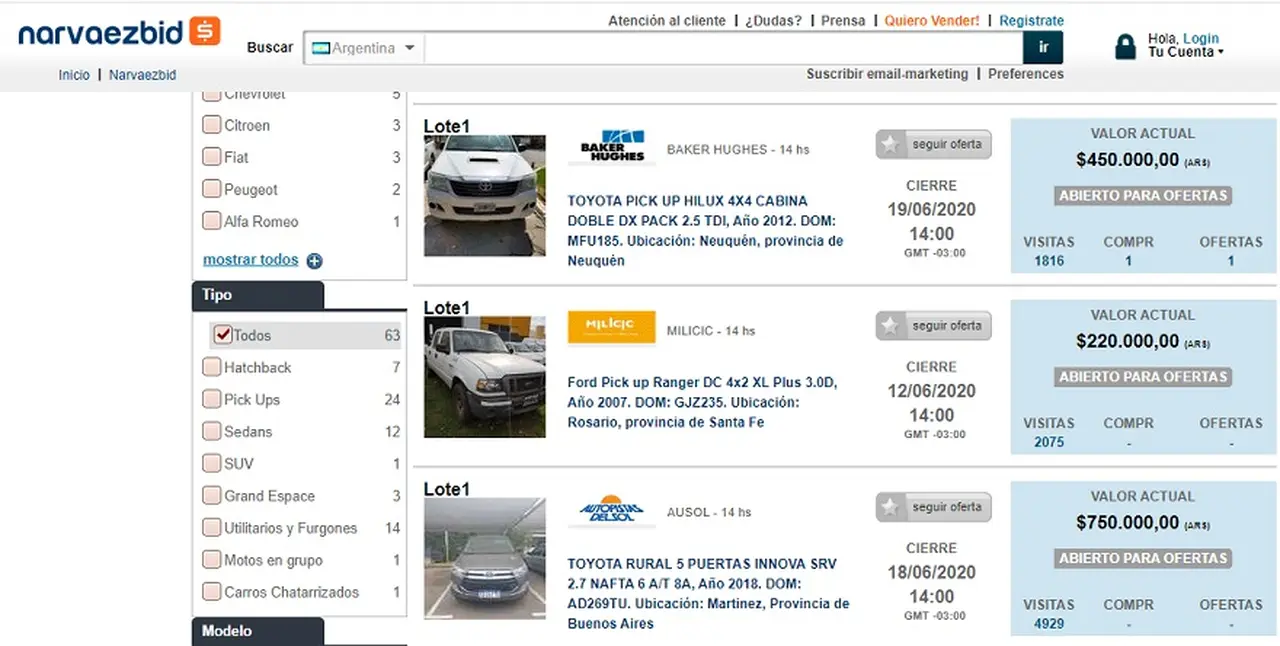Open the Autopistas del Sol seller logo
Image resolution: width=1280 pixels, height=646 pixels.
coord(612,510)
